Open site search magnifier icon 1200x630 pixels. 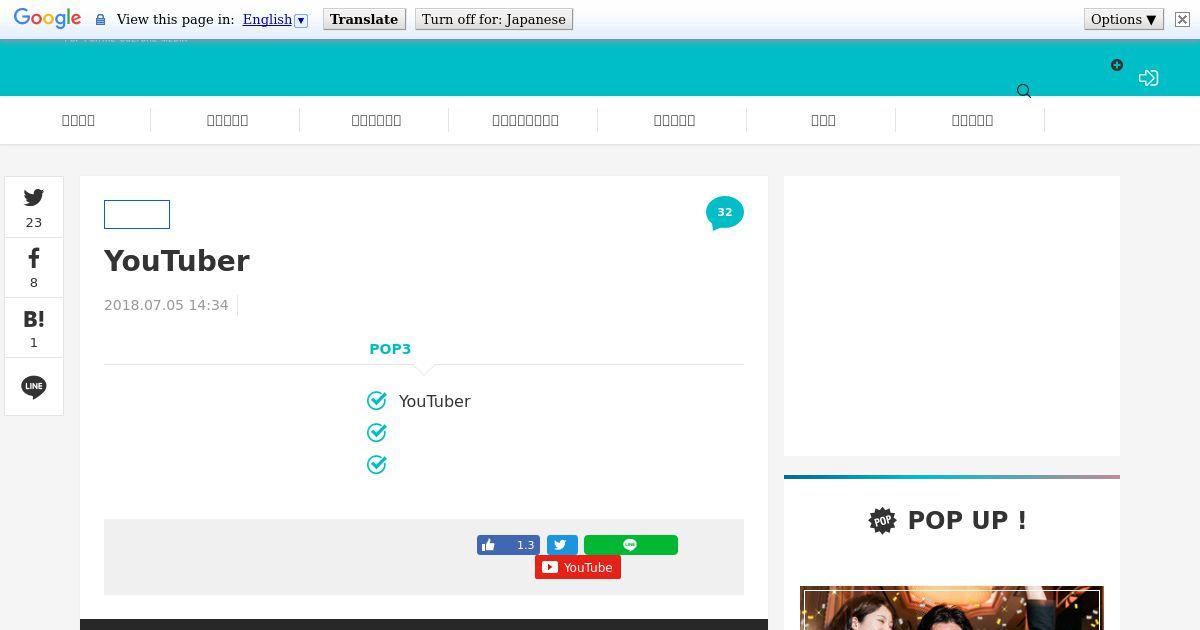coord(1024,91)
